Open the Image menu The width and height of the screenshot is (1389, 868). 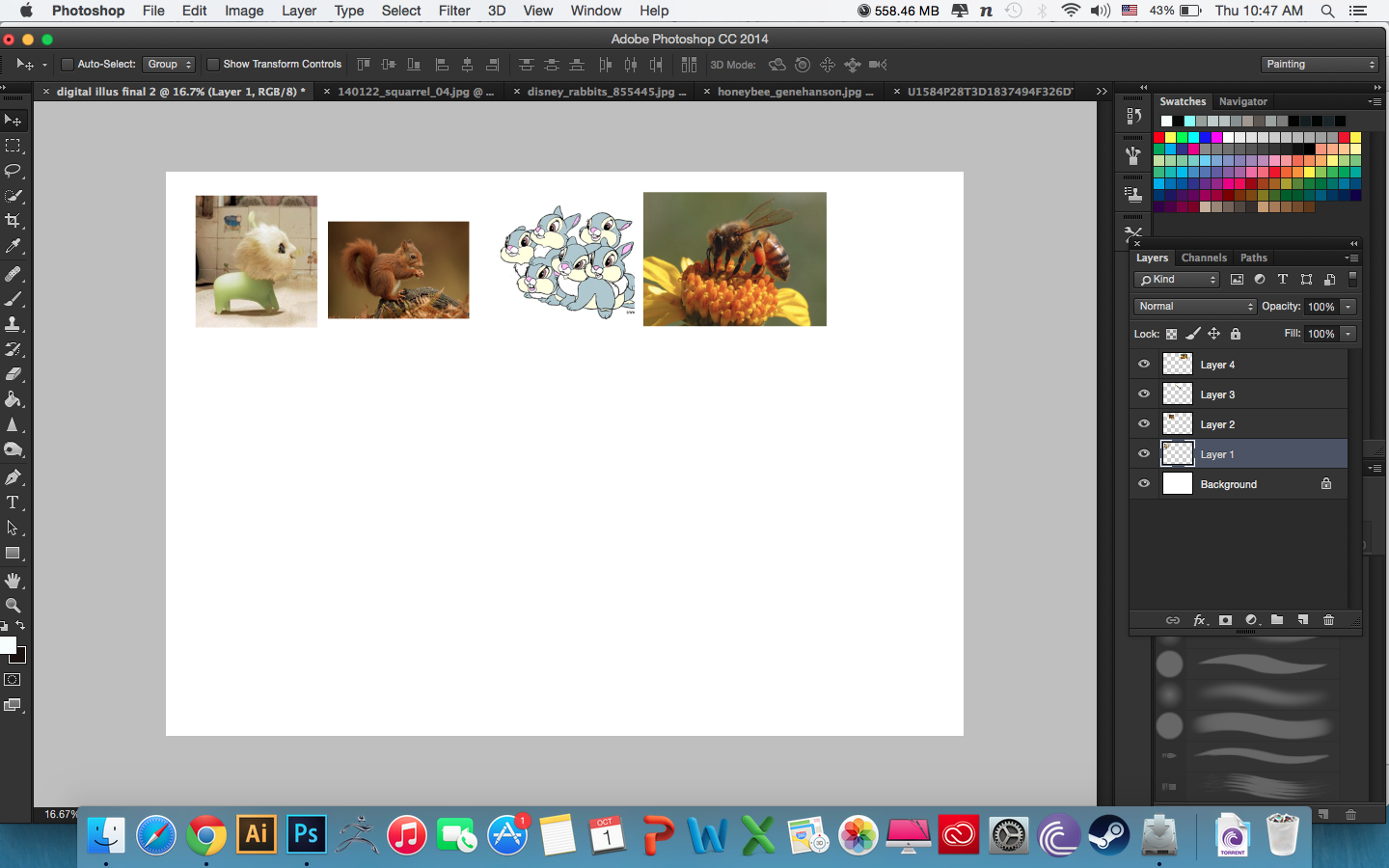pos(244,11)
